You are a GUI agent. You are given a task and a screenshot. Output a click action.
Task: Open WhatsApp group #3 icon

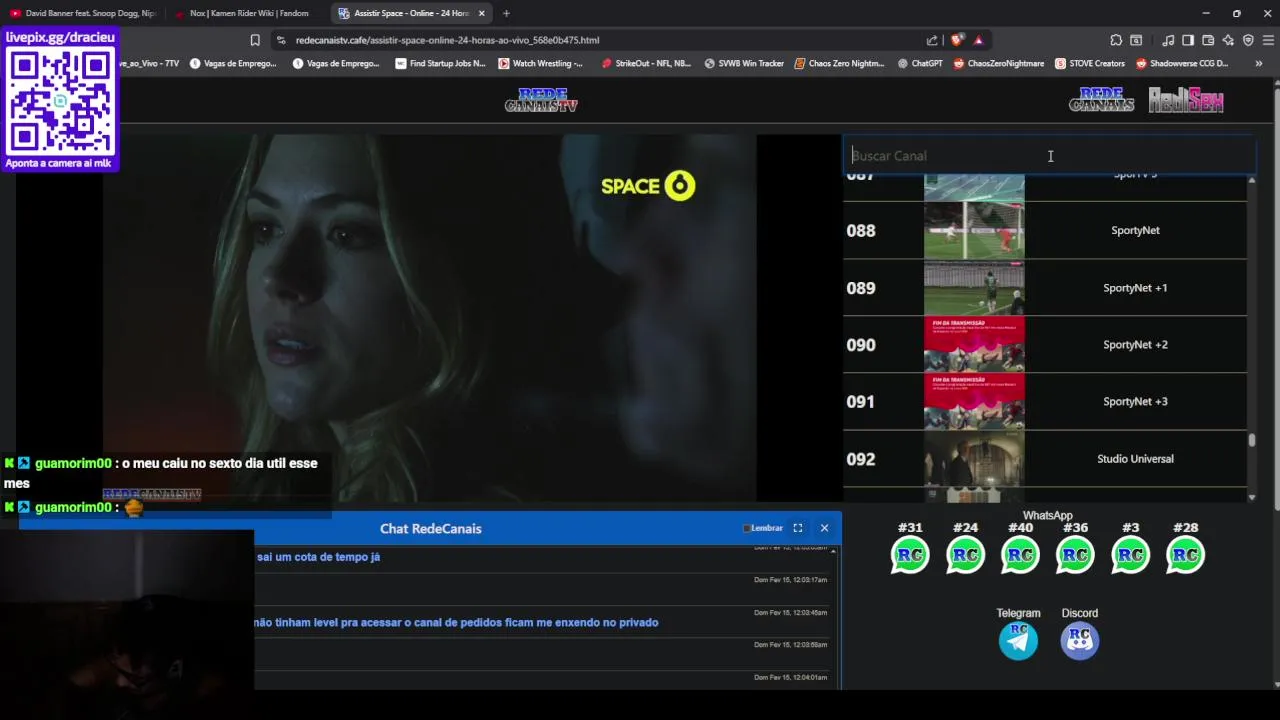click(1130, 555)
